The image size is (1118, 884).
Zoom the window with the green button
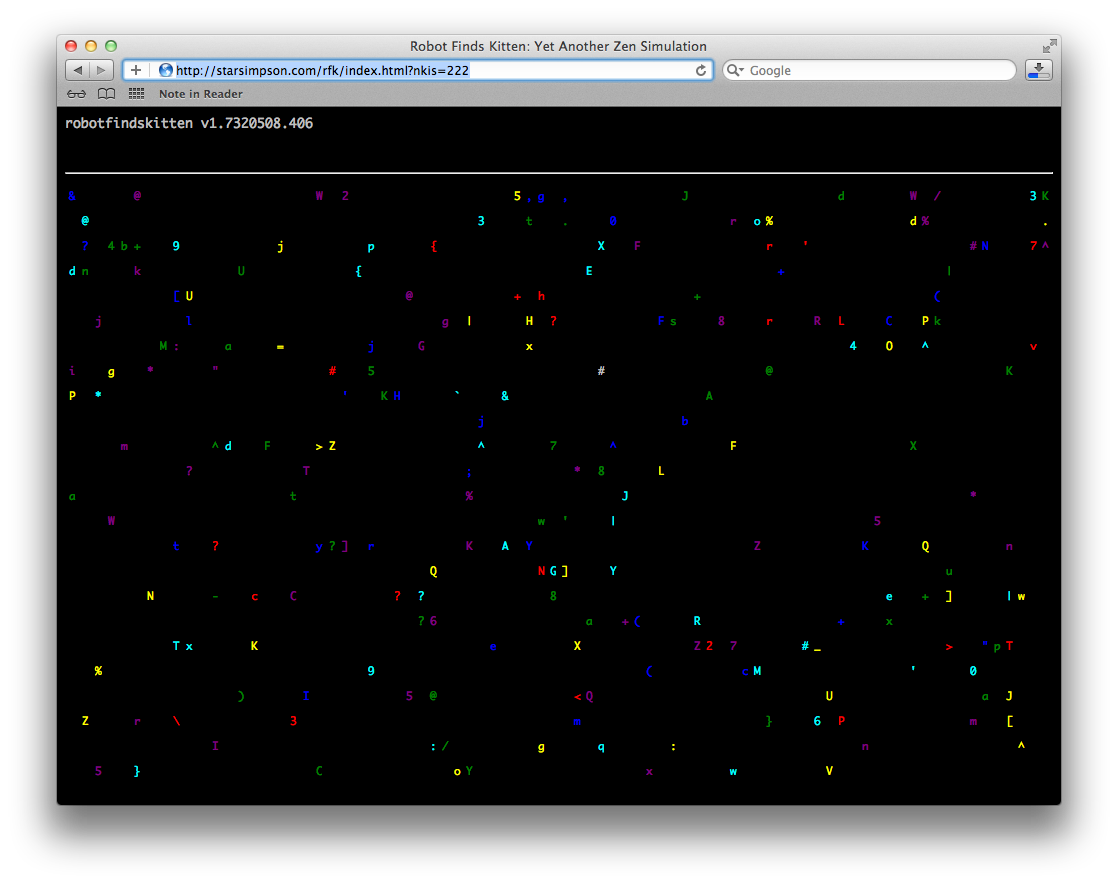[x=111, y=46]
